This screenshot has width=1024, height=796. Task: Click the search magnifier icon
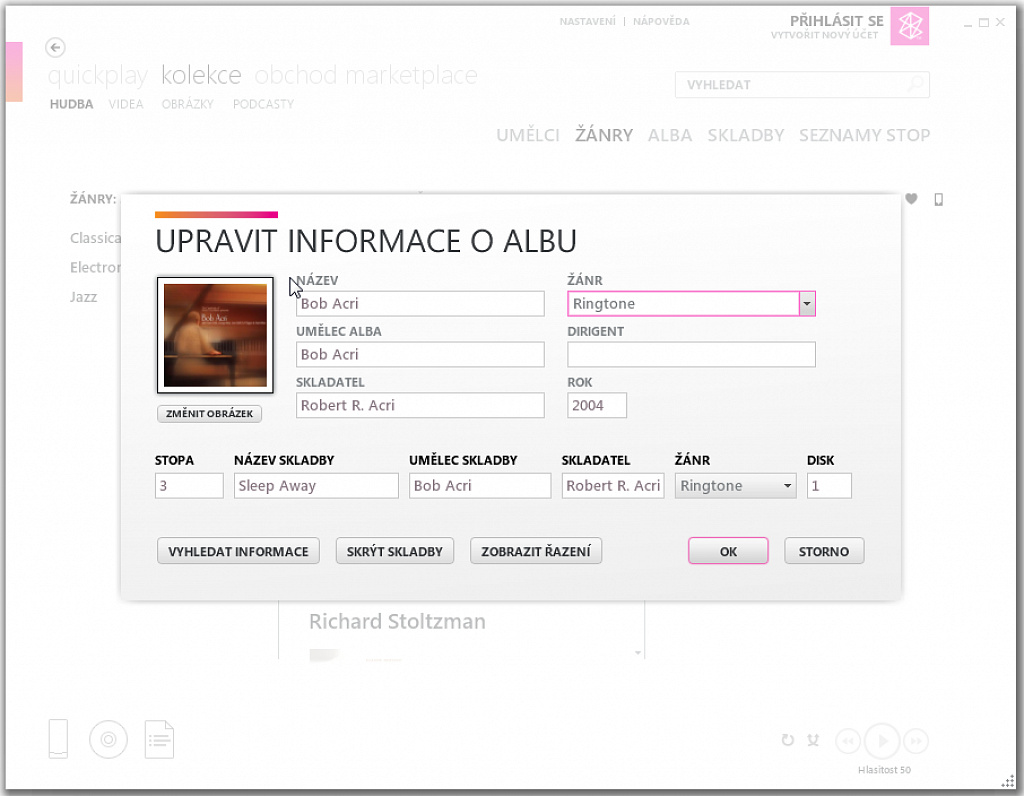916,84
